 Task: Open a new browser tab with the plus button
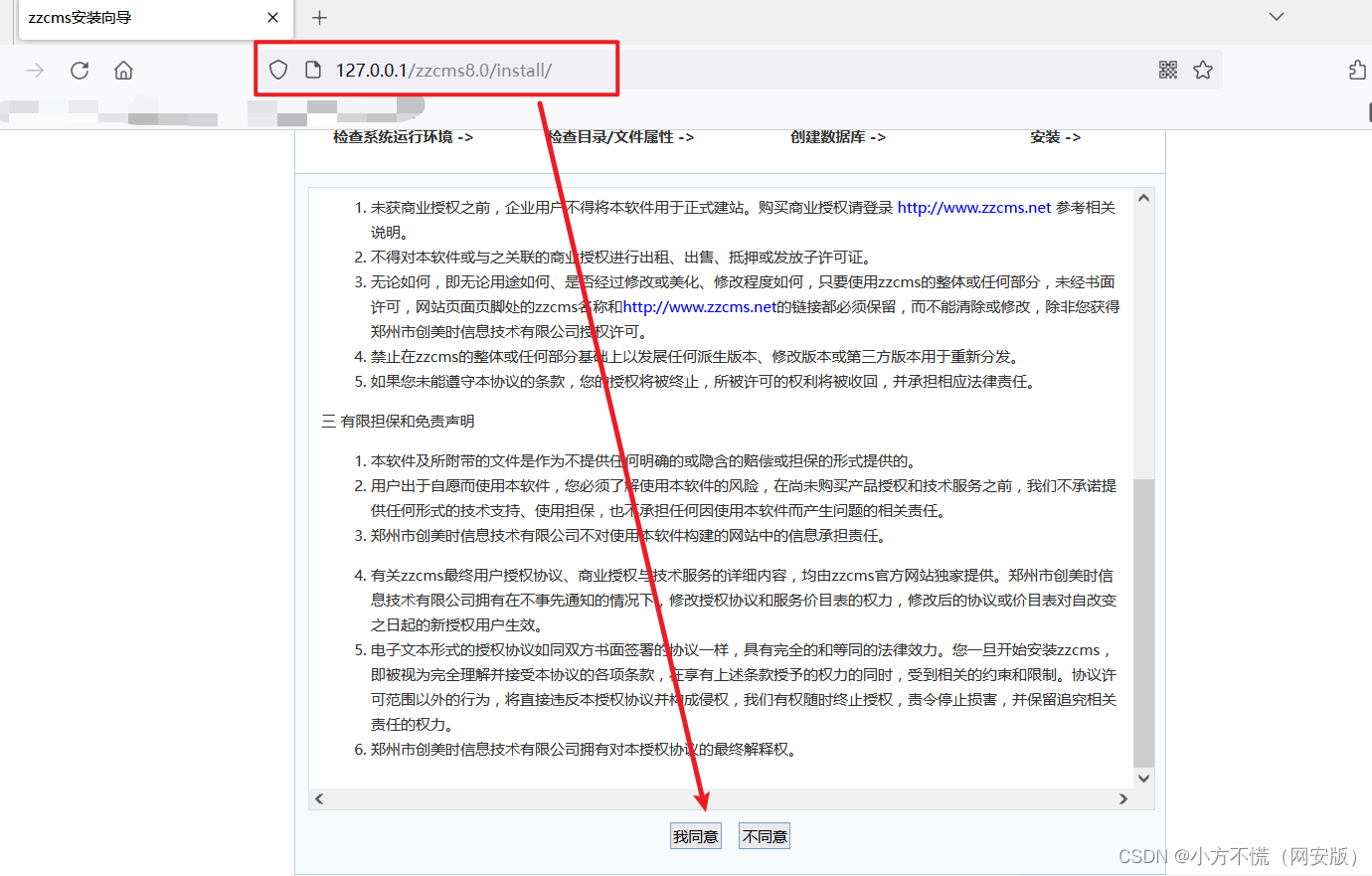tap(319, 17)
